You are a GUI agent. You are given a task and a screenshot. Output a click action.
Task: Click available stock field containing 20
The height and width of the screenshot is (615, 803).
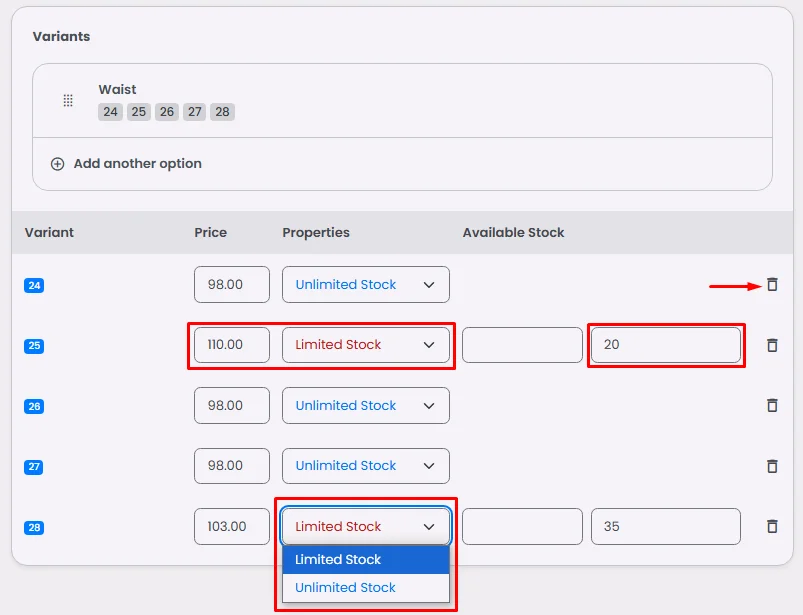(x=665, y=345)
